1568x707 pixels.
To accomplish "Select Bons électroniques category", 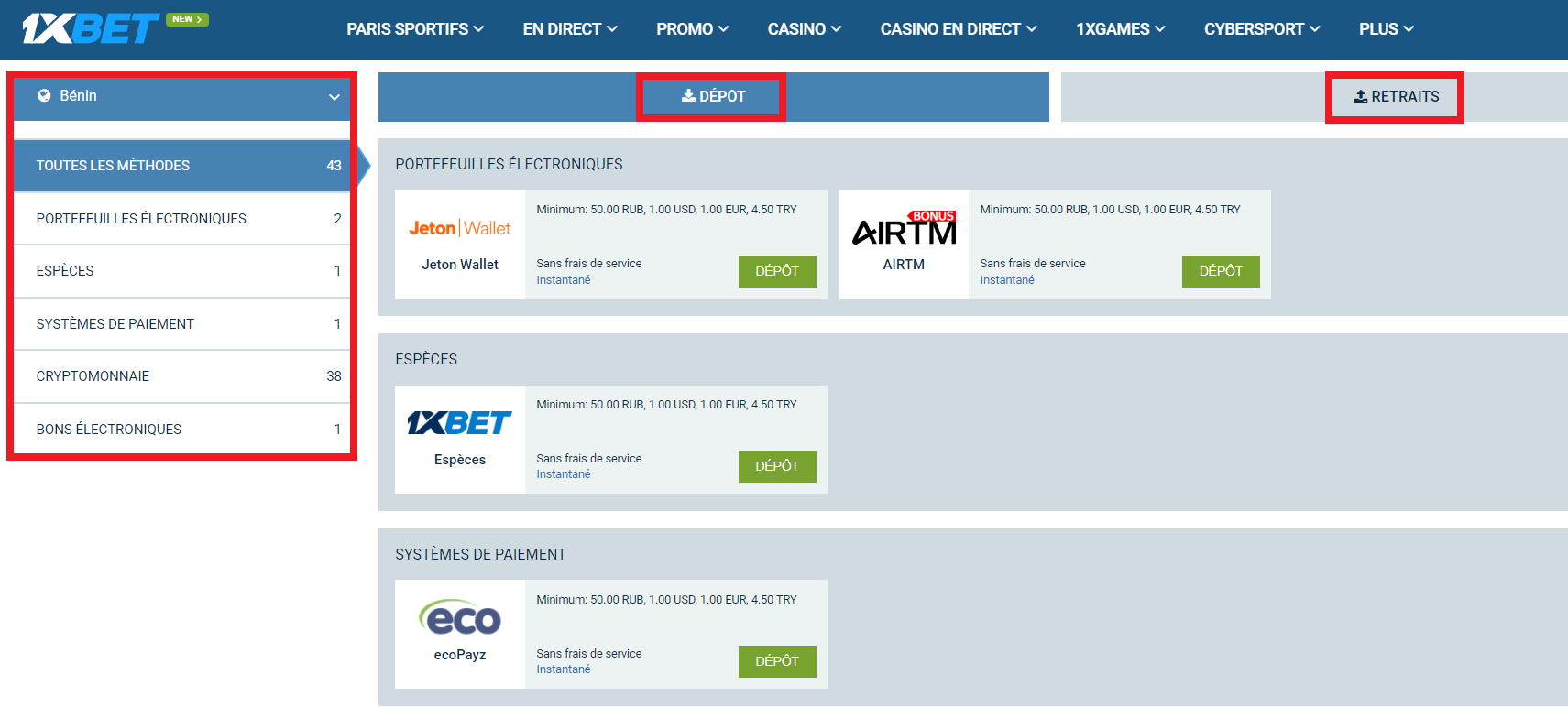I will (181, 430).
